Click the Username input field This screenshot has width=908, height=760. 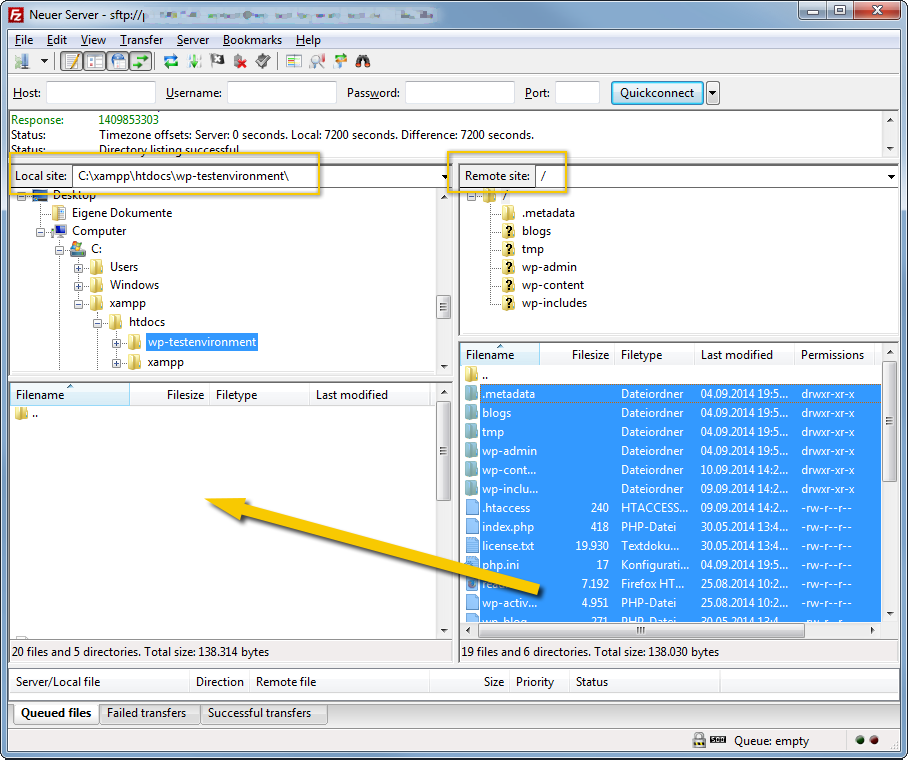click(x=281, y=93)
